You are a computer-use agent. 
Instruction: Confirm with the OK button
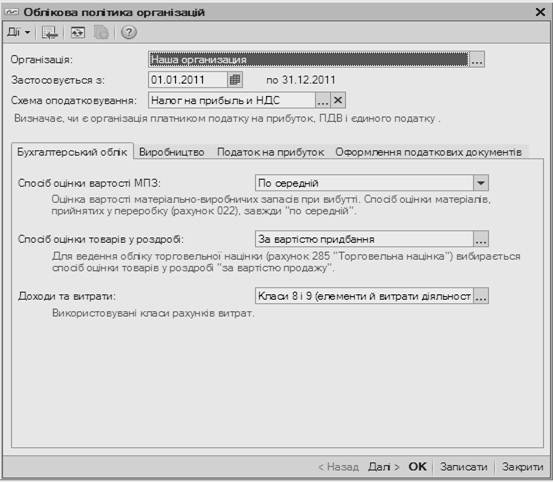[x=418, y=467]
